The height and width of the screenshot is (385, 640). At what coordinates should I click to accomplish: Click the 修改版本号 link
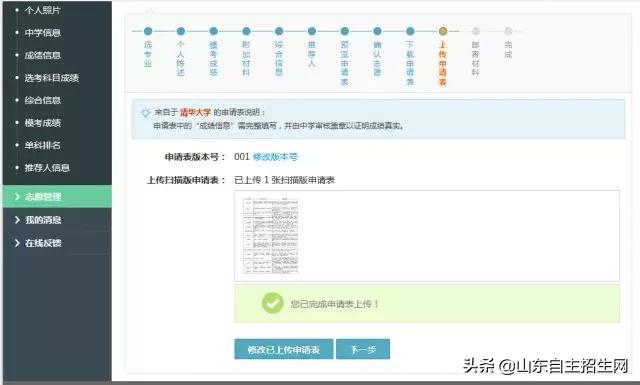coord(276,157)
